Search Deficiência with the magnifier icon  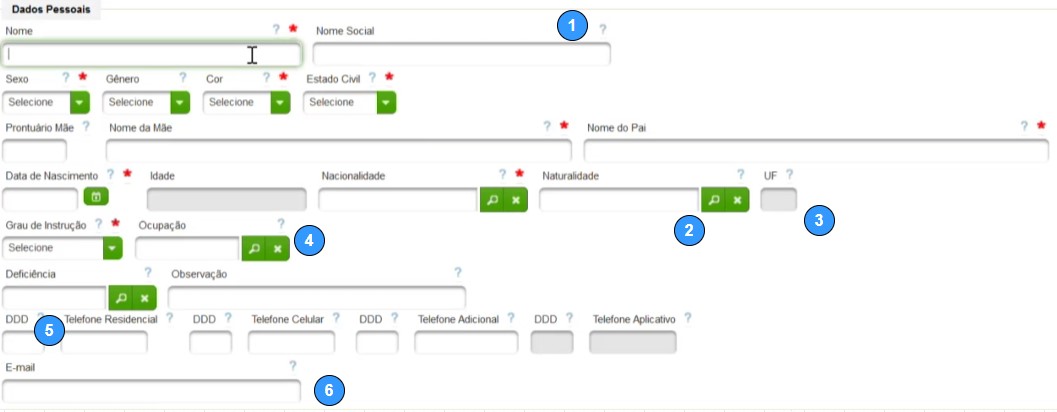(x=121, y=297)
